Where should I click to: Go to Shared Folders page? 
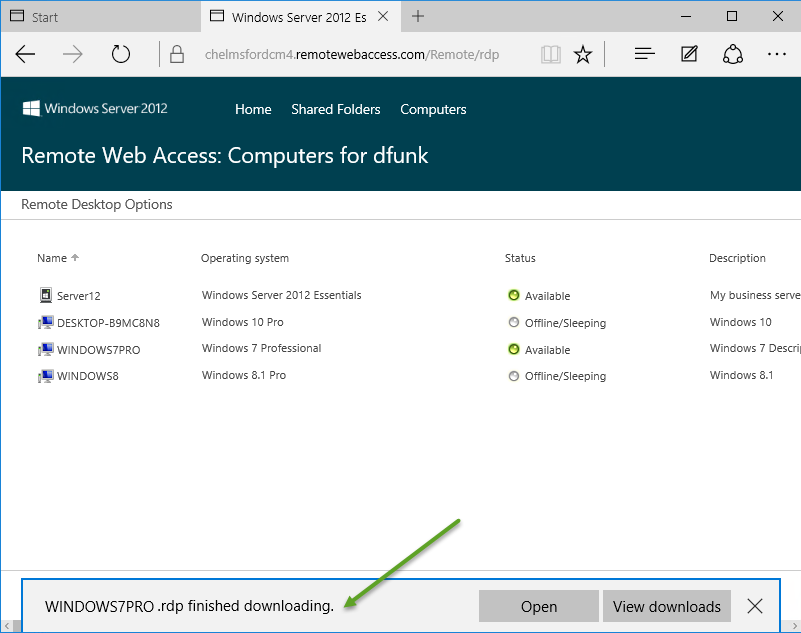pos(335,109)
